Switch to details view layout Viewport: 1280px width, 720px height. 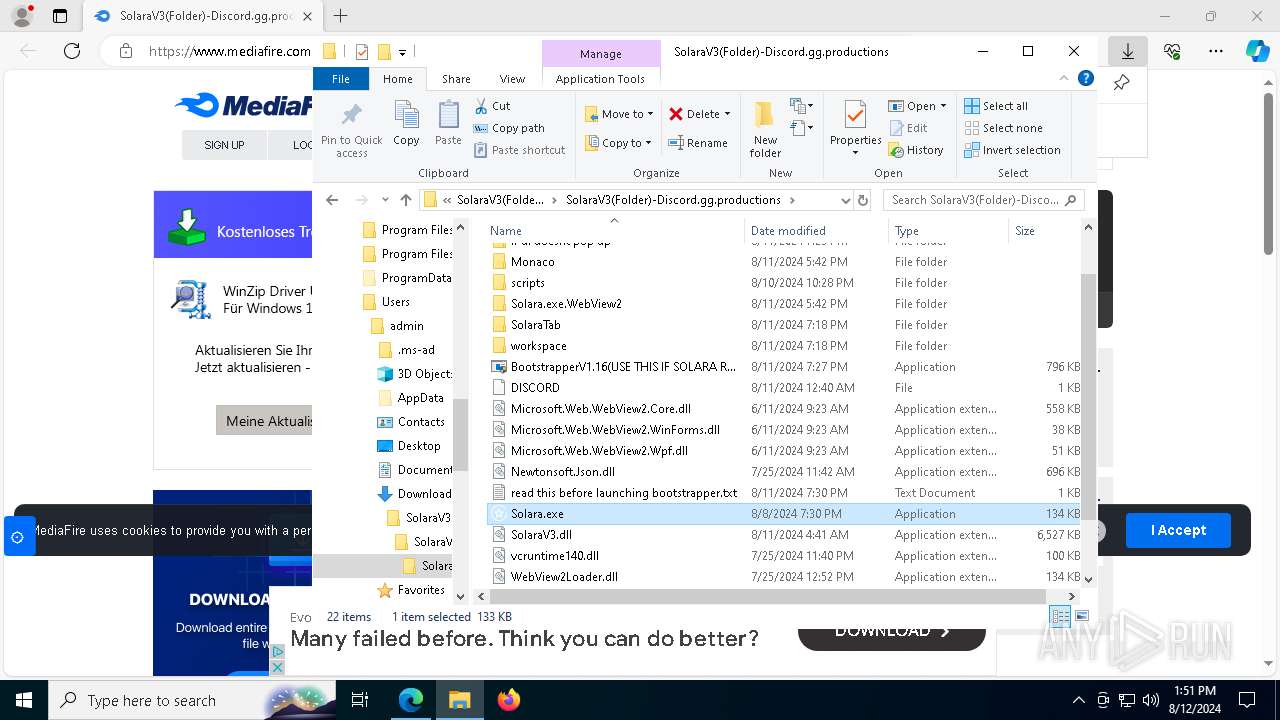click(1060, 616)
